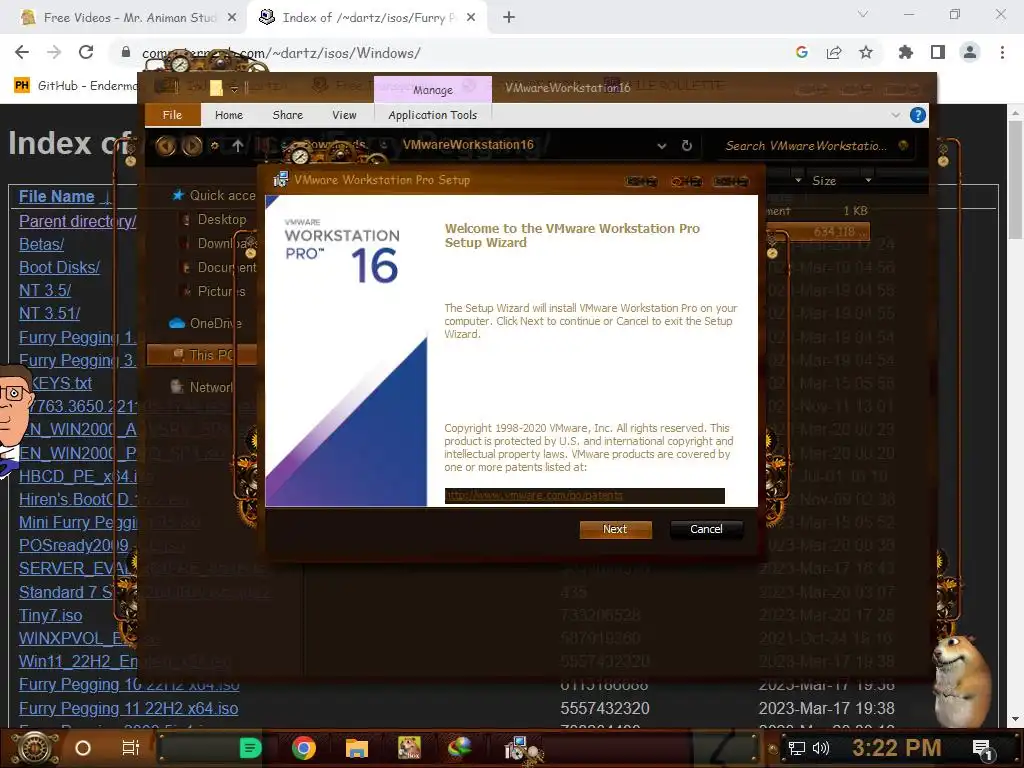Open volume control in system tray
The width and height of the screenshot is (1024, 768).
821,748
